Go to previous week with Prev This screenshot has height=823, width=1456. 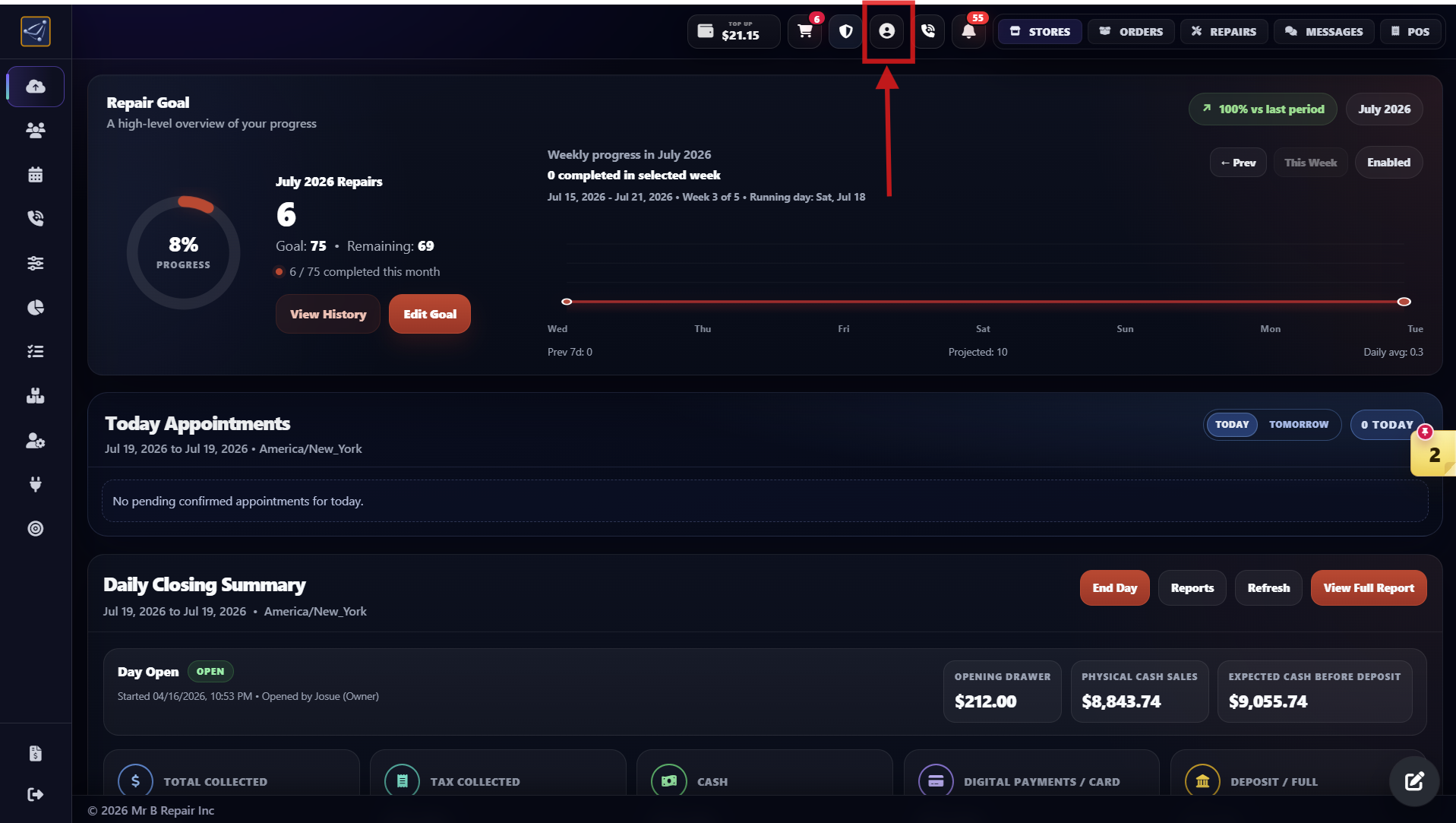coord(1238,163)
